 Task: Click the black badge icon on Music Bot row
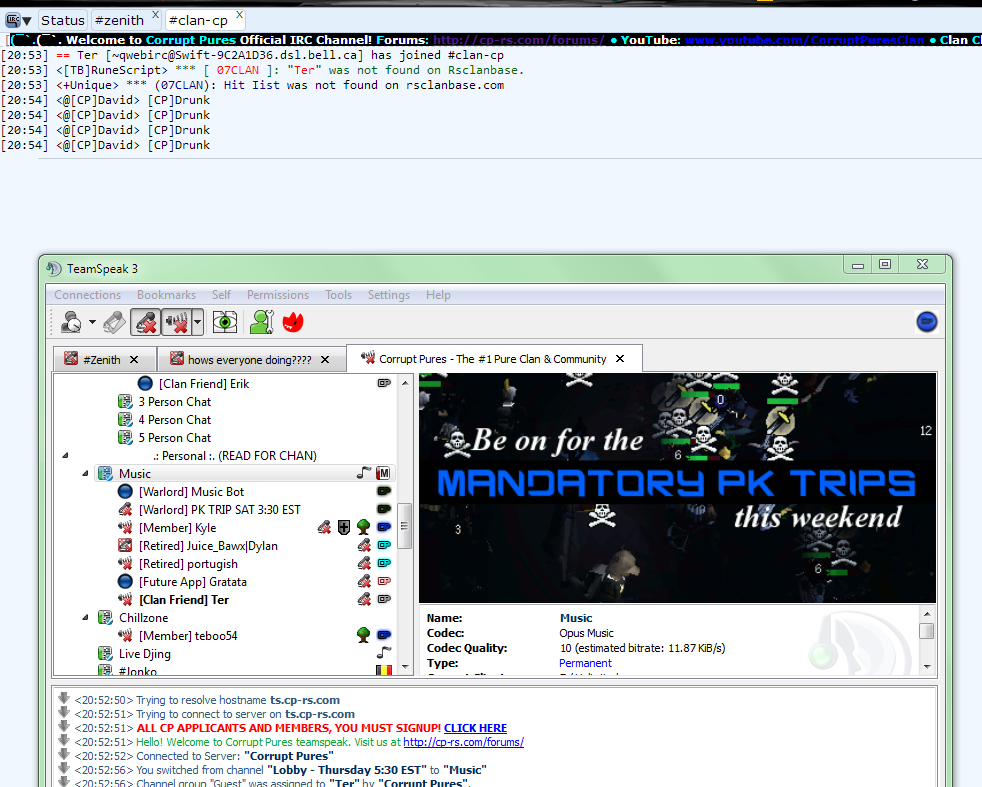click(x=384, y=491)
